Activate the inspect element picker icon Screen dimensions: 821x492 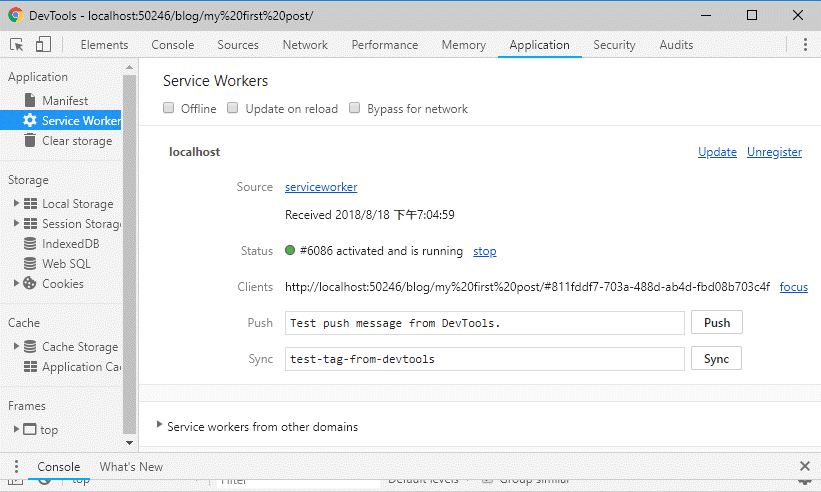17,45
